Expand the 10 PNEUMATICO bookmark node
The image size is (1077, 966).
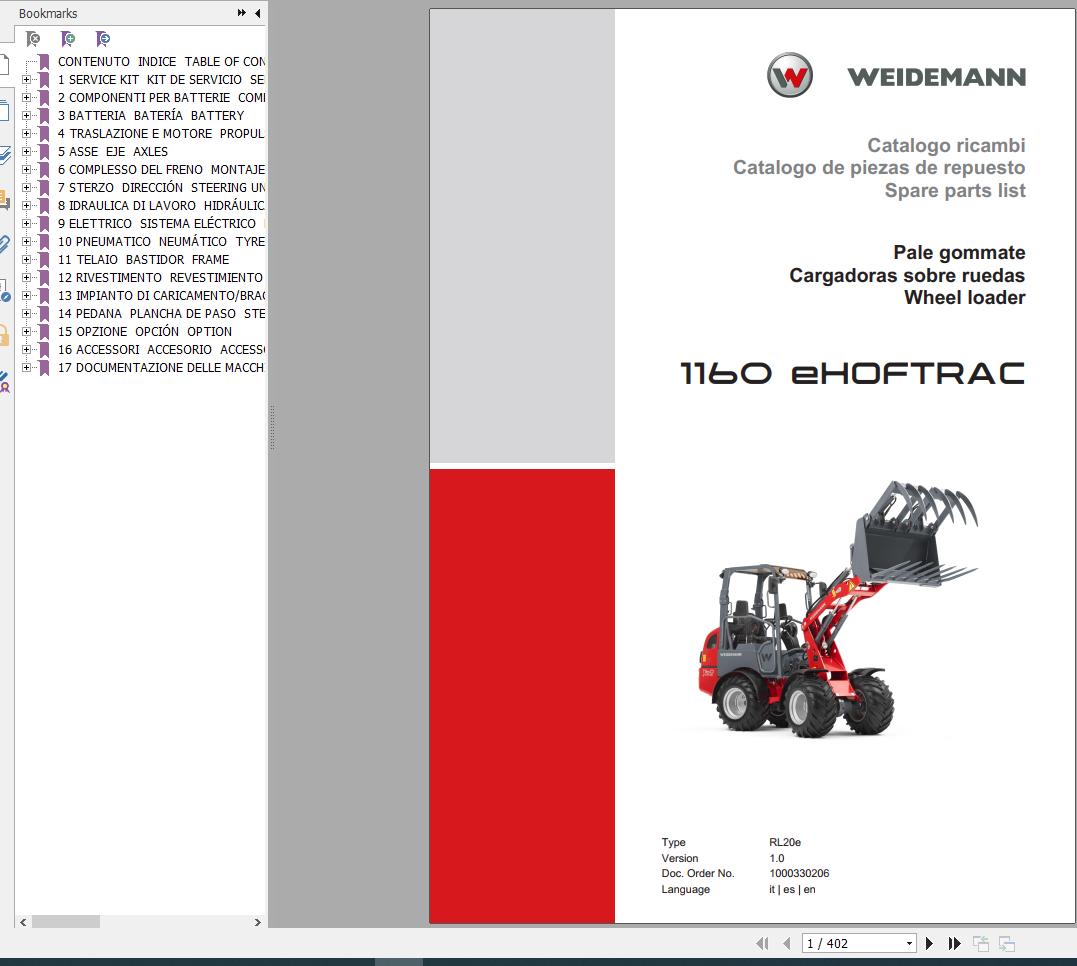[x=26, y=241]
